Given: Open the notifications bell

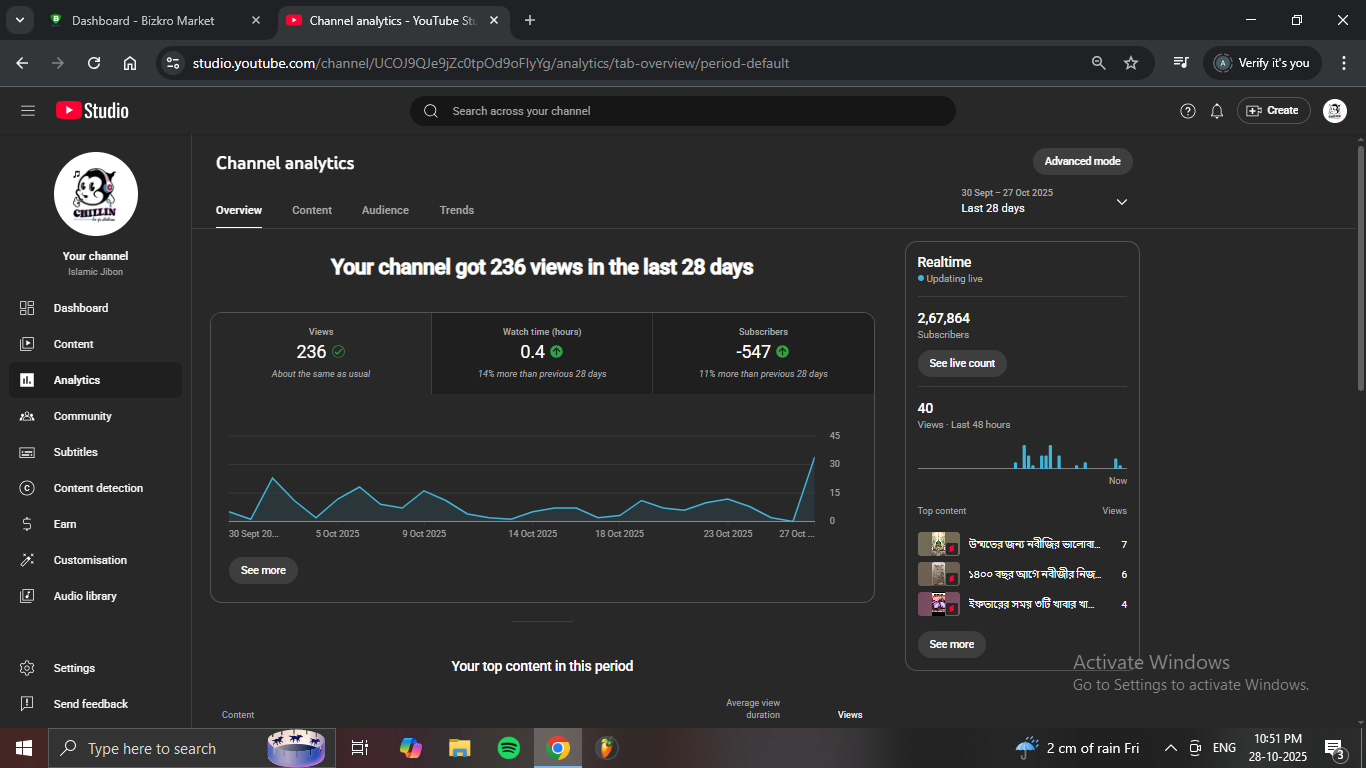Looking at the screenshot, I should (x=1217, y=111).
